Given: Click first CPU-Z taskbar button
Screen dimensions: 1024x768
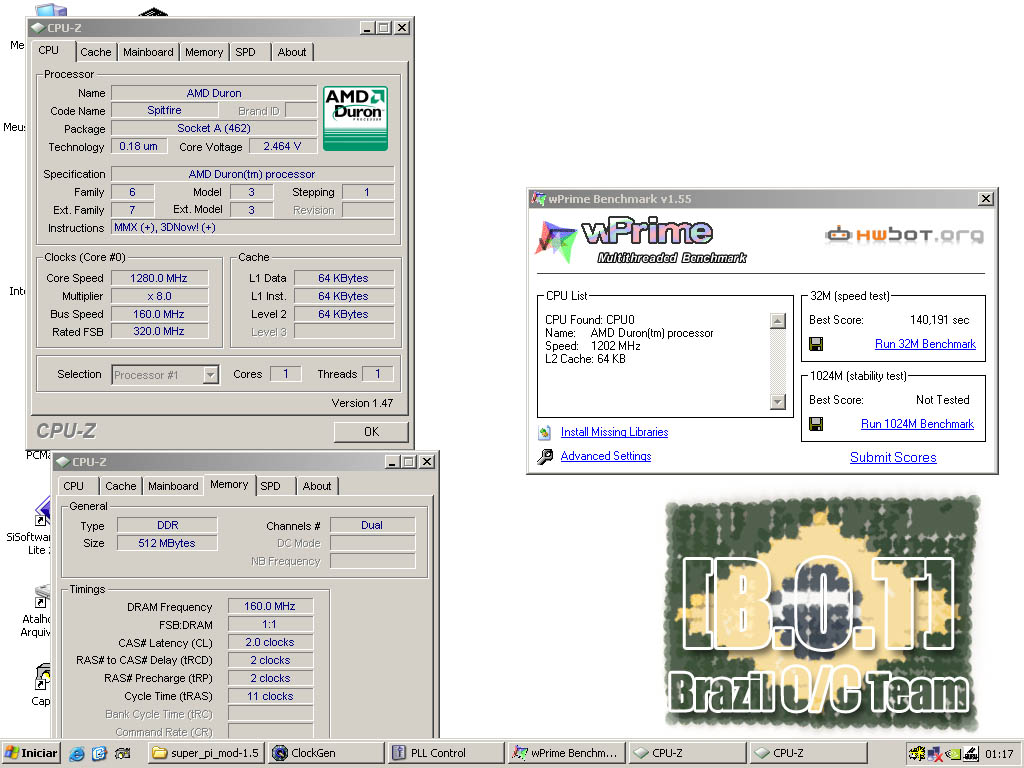Looking at the screenshot, I should (687, 753).
